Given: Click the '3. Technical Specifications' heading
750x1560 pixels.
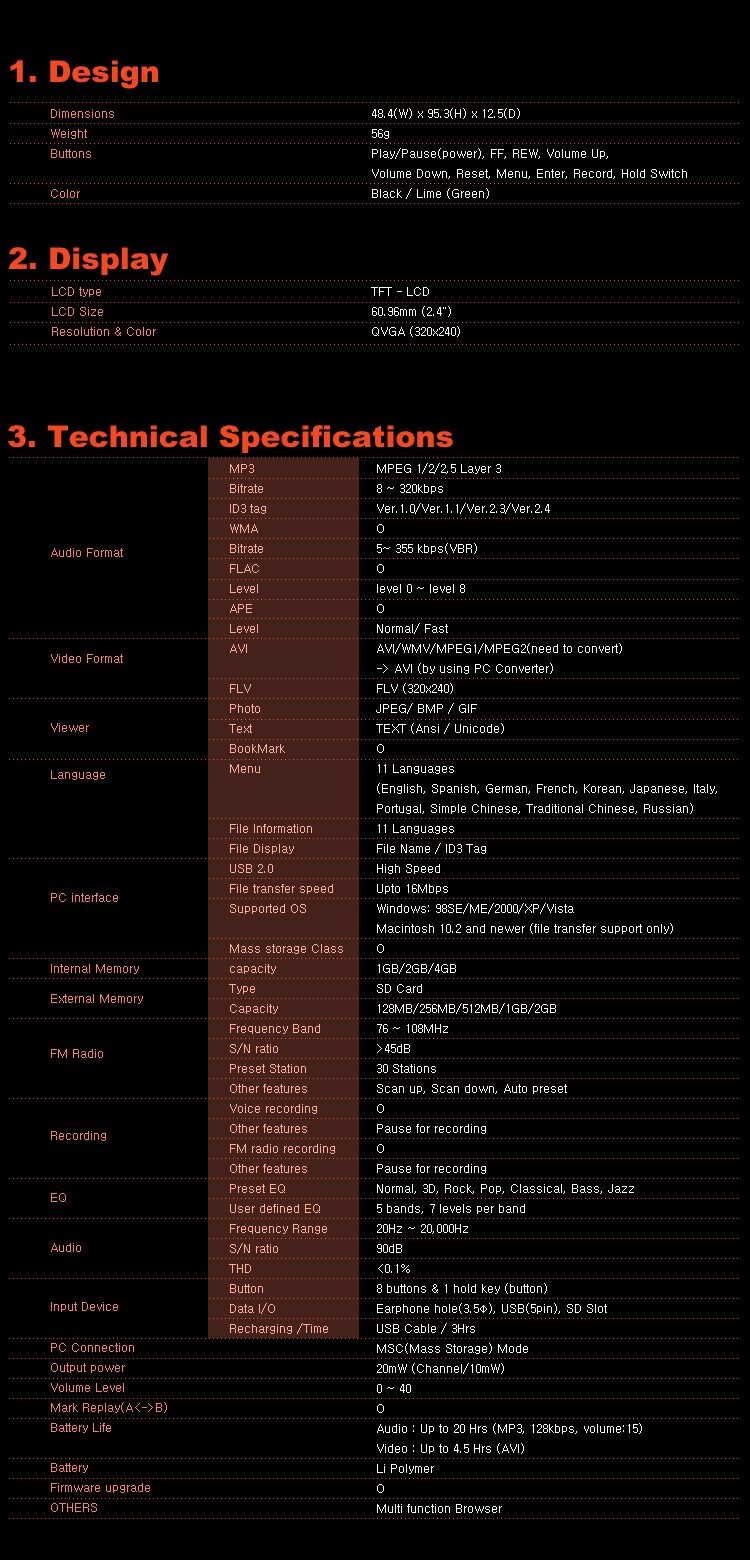Looking at the screenshot, I should pos(231,437).
